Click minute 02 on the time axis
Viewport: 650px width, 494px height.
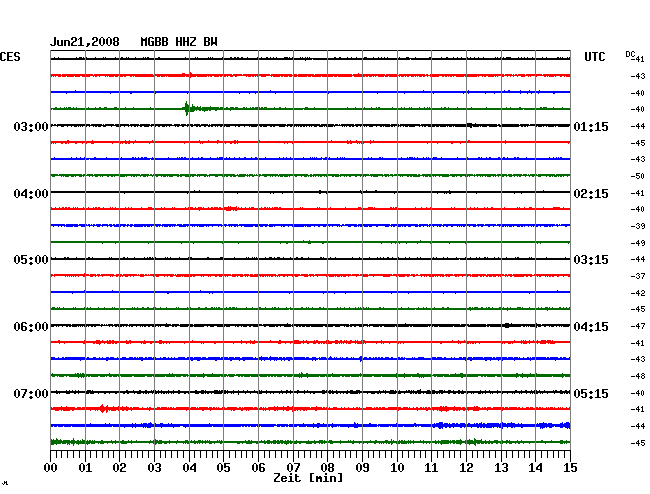pyautogui.click(x=119, y=468)
